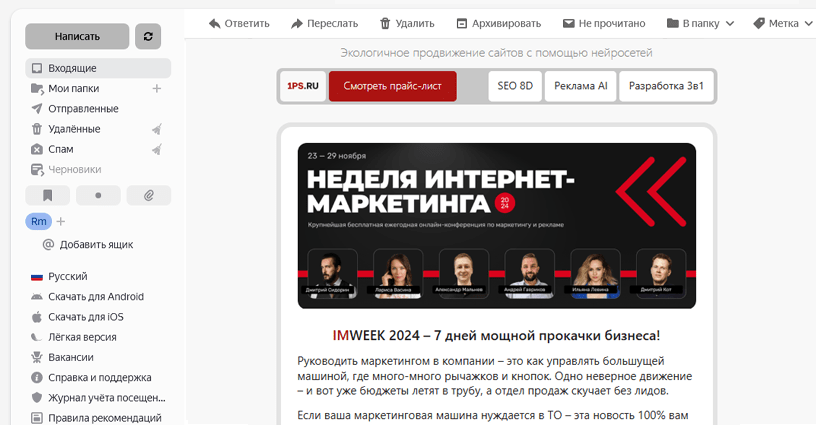Click the Неделя интернет-маркетинга banner image
Image resolution: width=816 pixels, height=425 pixels.
pos(496,226)
